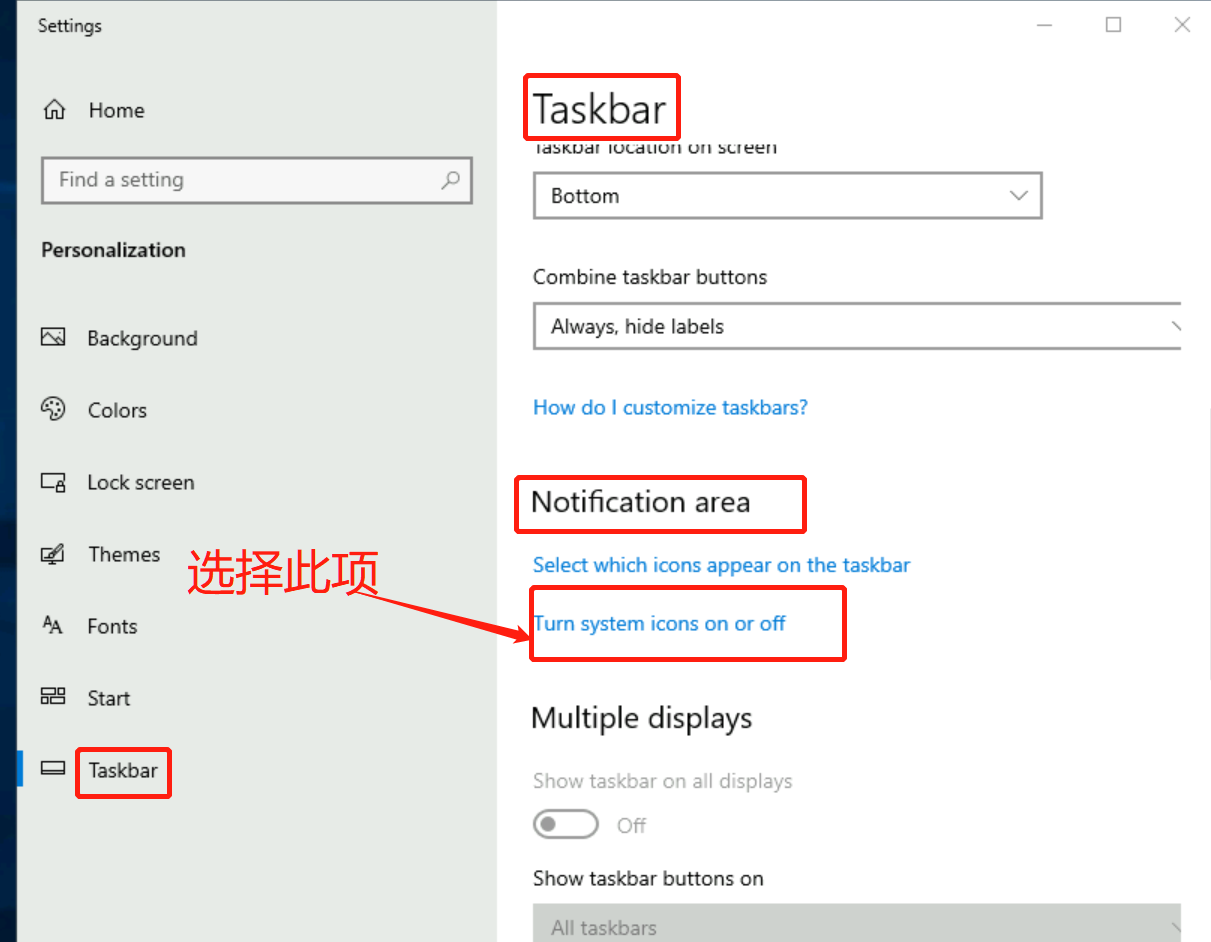Click the Fonts icon
The image size is (1211, 942).
click(53, 626)
